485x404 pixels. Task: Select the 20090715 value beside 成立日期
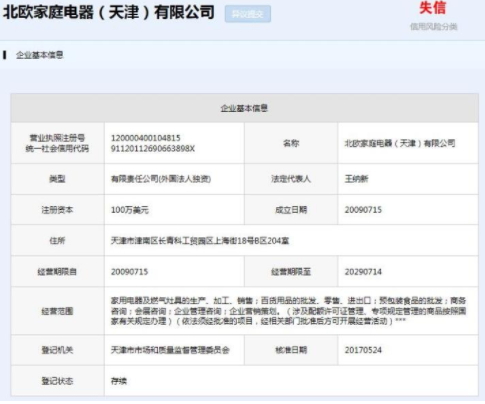click(363, 210)
